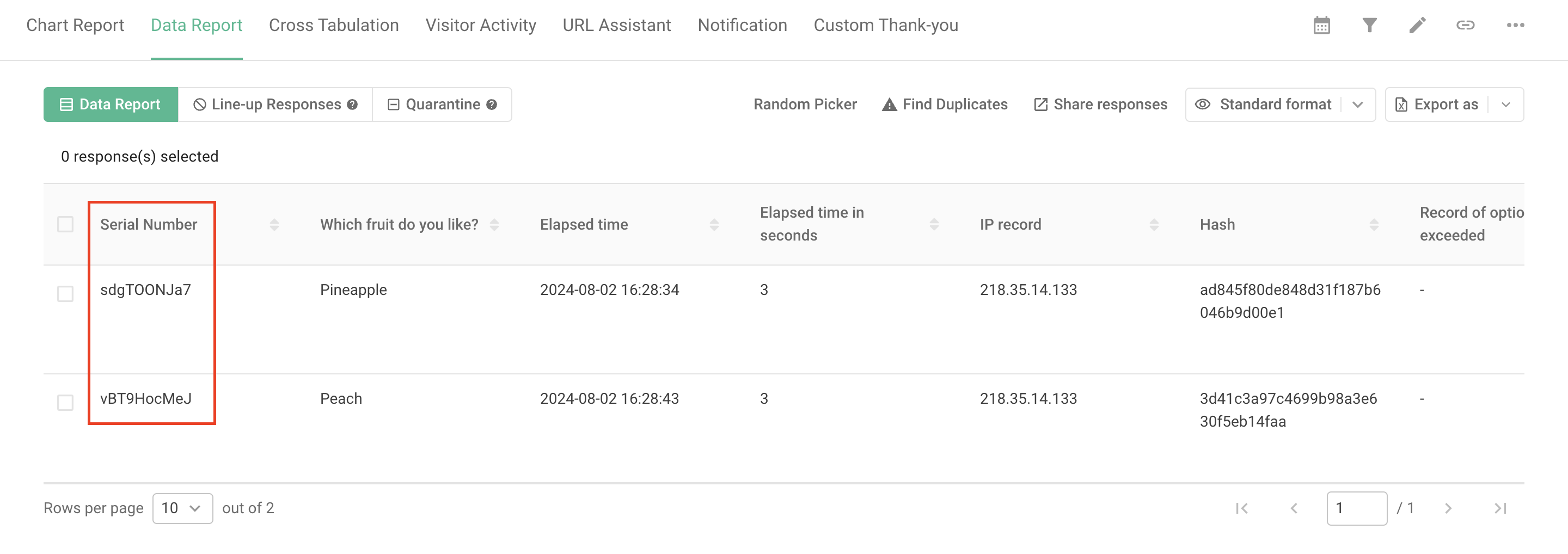Screen dimensions: 1568x554
Task: Click the link chain icon
Action: pos(1465,26)
